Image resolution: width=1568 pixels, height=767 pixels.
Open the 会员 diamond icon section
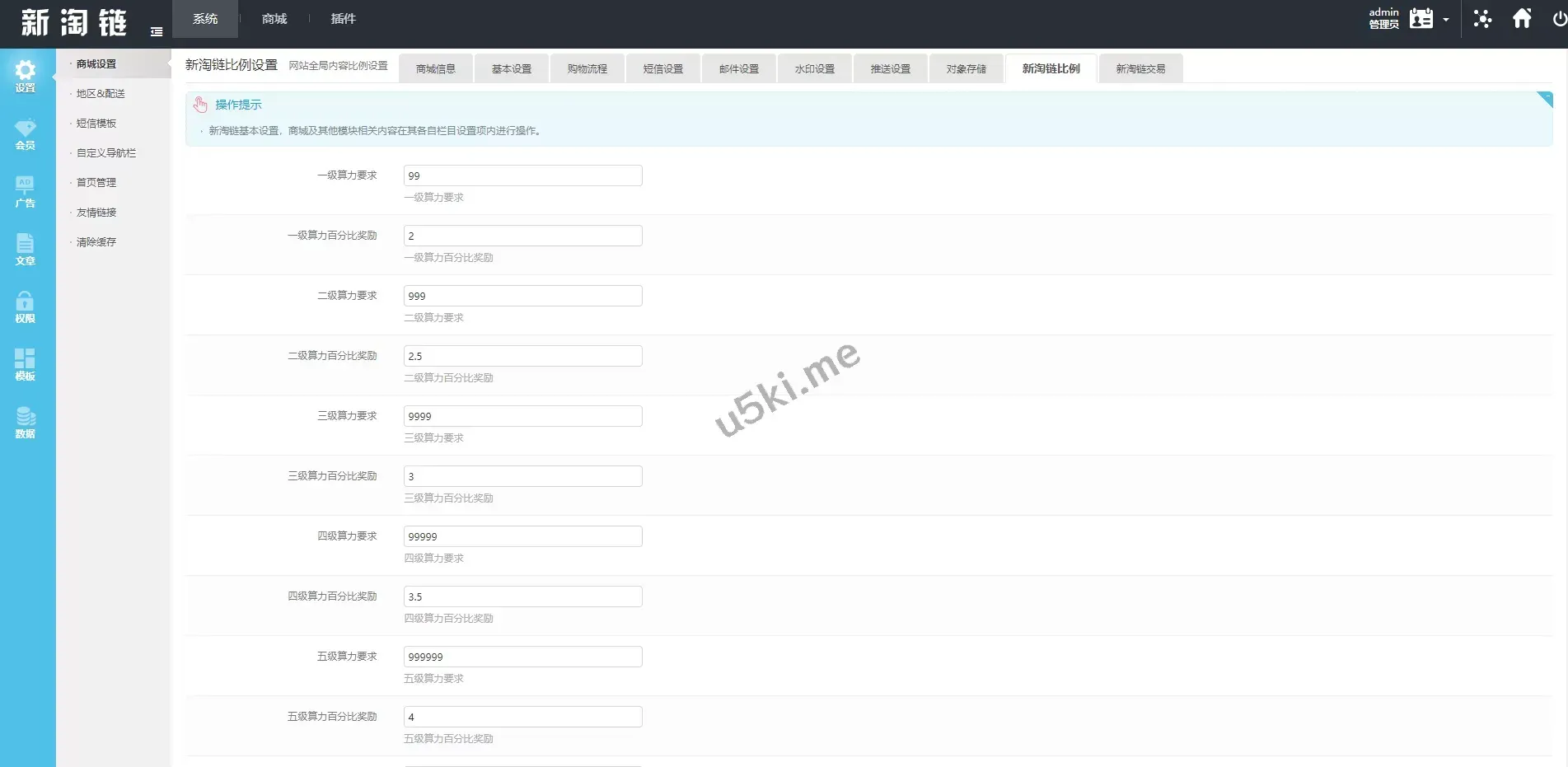click(x=26, y=133)
